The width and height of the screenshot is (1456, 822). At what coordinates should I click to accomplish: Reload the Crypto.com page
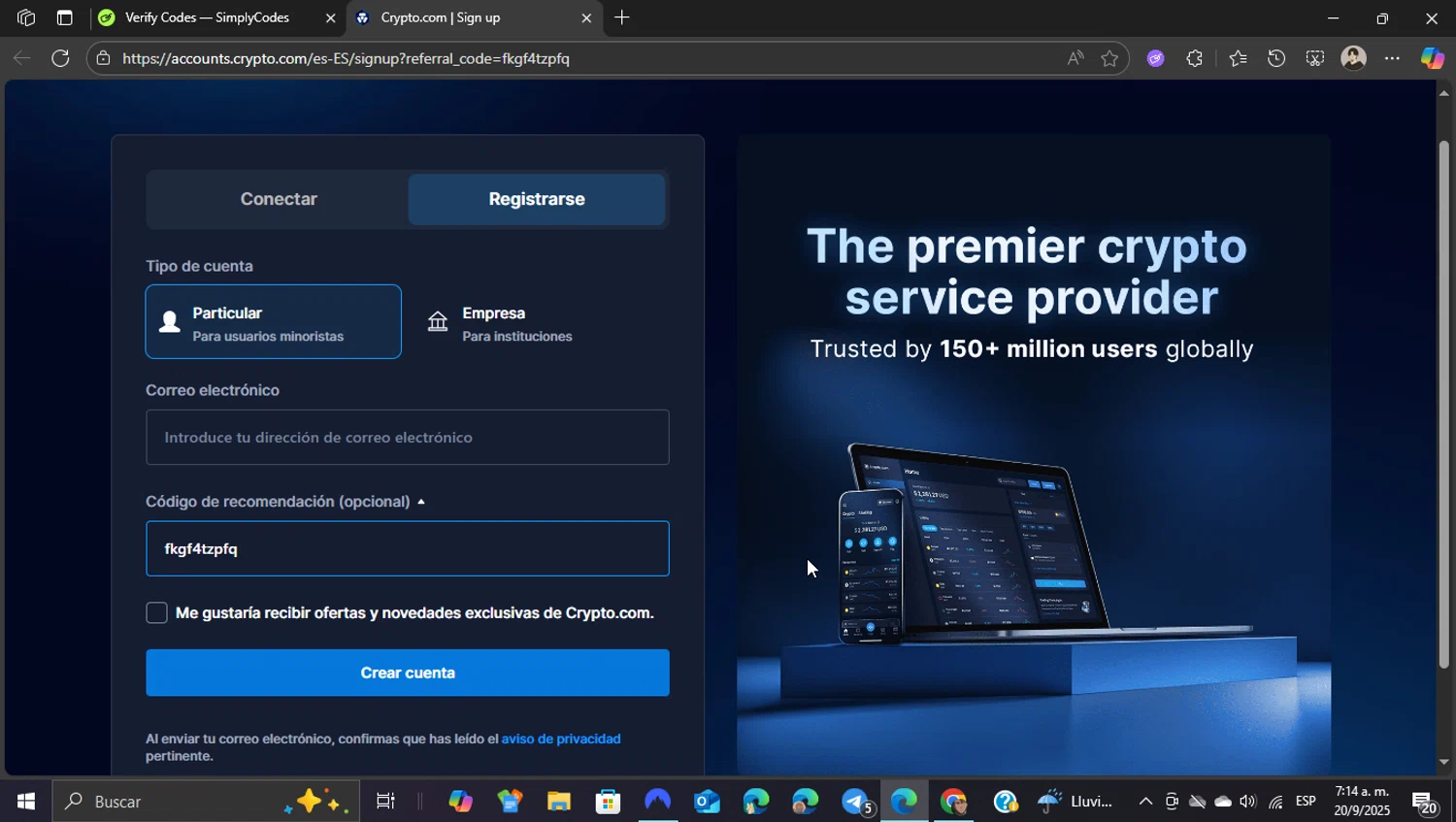60,58
